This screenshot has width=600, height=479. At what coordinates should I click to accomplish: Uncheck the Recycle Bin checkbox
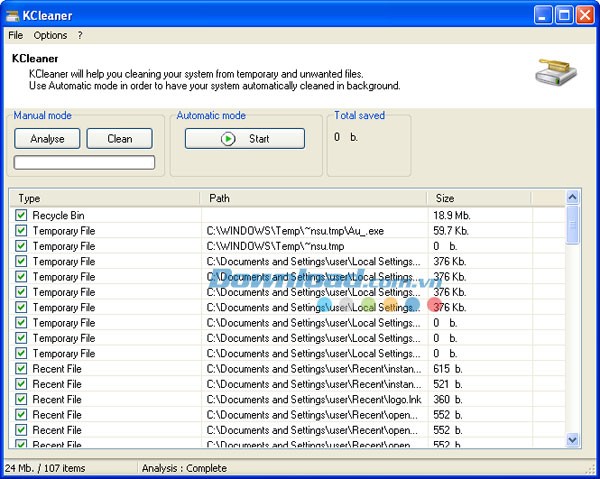[x=21, y=215]
